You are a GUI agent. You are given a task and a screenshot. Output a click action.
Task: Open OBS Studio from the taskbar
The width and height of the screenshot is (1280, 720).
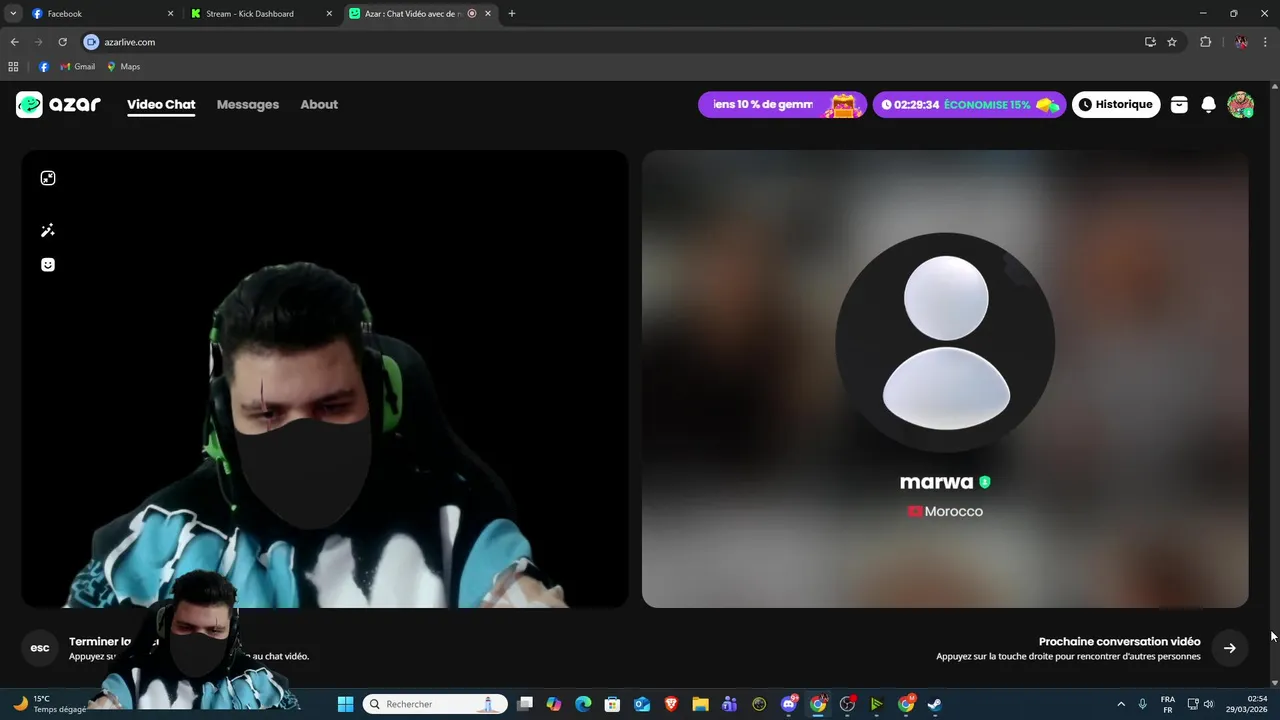847,704
